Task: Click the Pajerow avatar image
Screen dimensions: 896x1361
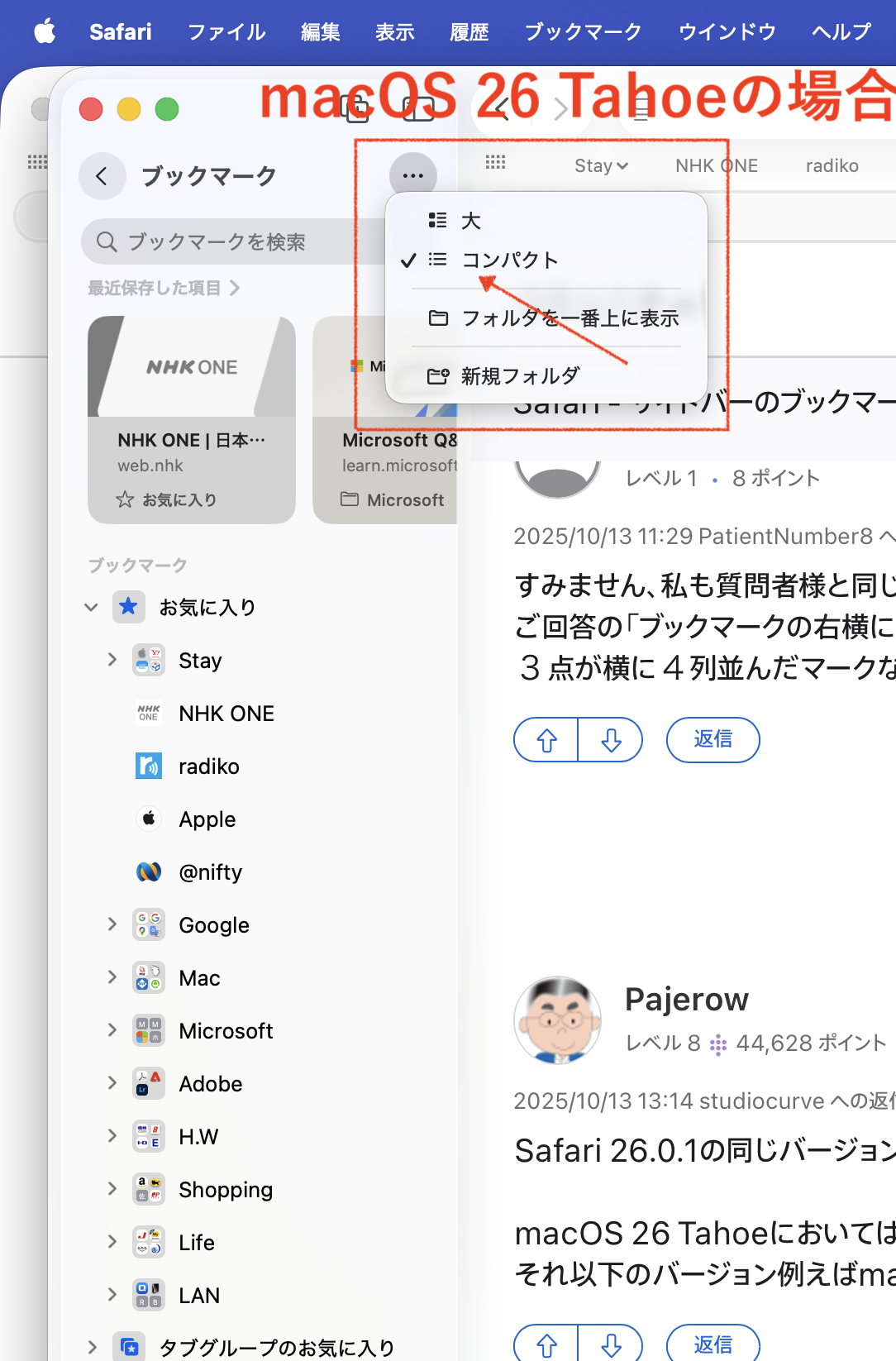Action: pyautogui.click(x=558, y=1020)
